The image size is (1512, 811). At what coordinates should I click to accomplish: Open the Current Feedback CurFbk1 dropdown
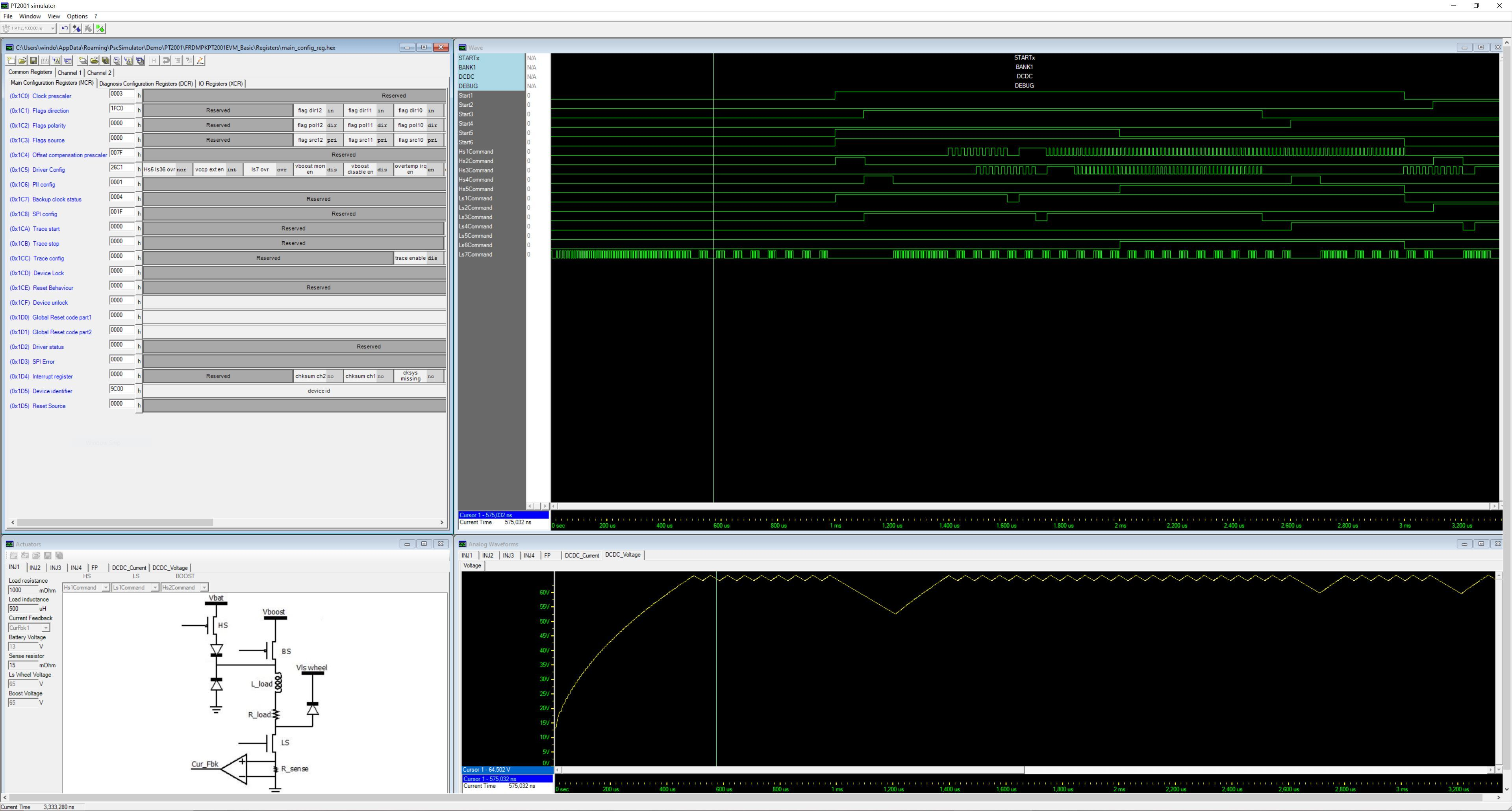point(46,628)
